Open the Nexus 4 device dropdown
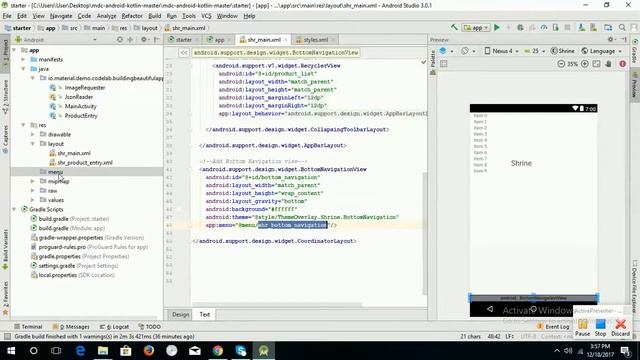Viewport: 640px width, 360px height. coord(501,51)
